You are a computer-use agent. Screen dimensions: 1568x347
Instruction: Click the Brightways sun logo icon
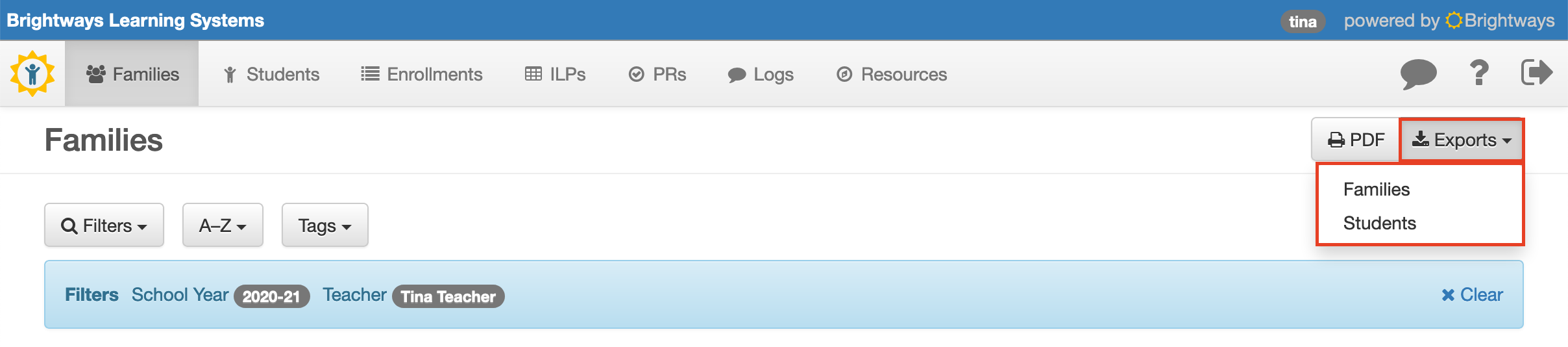(x=32, y=73)
